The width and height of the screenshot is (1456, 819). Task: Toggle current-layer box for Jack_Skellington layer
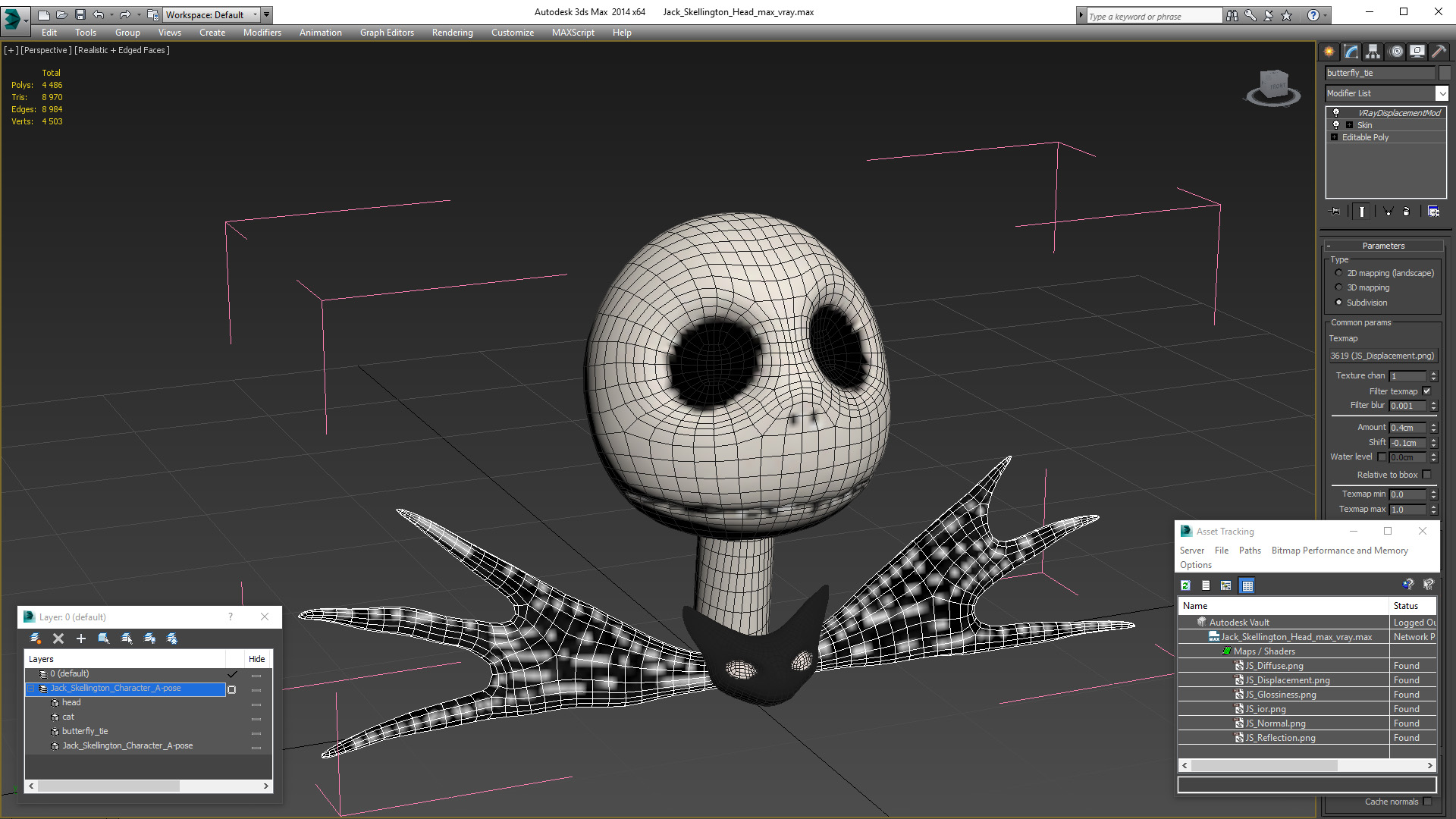(x=232, y=689)
